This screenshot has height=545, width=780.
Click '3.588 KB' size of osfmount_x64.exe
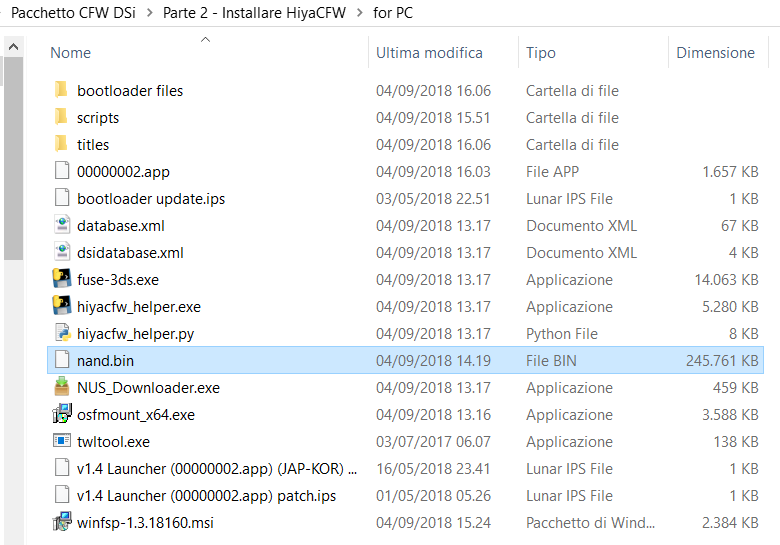pyautogui.click(x=730, y=414)
